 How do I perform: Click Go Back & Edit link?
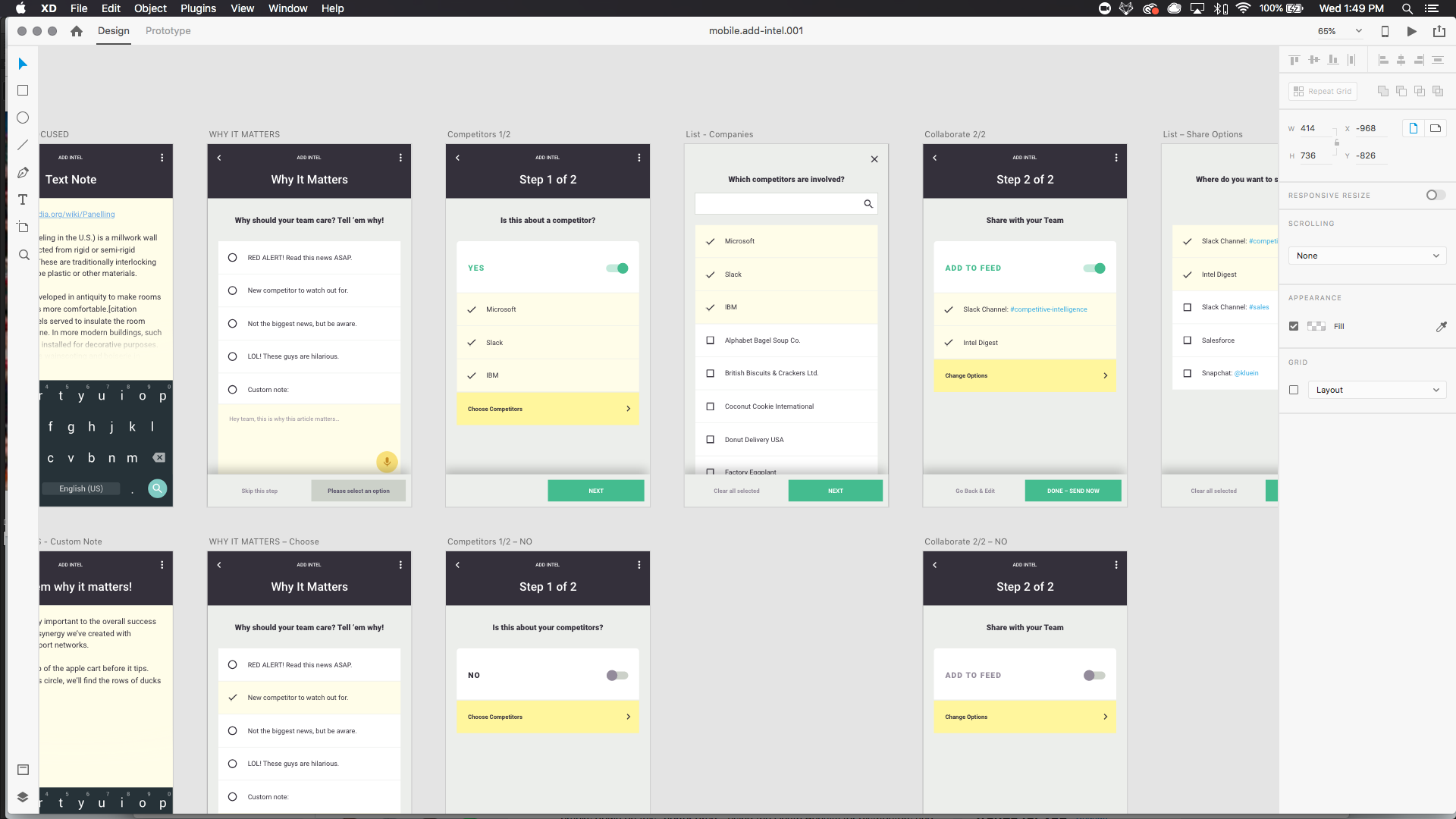click(x=975, y=491)
